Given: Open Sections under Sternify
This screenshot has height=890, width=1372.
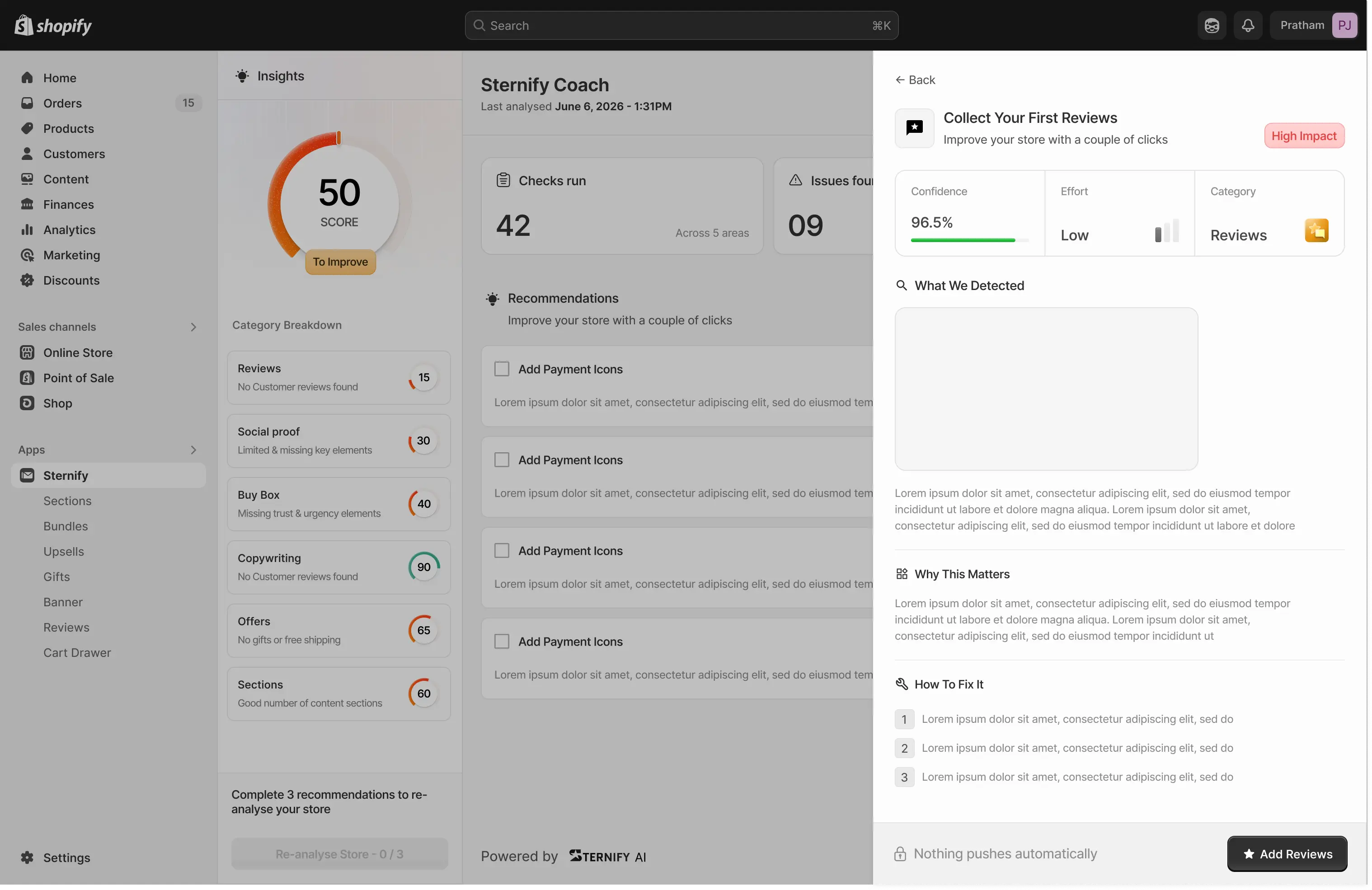Looking at the screenshot, I should click(67, 501).
